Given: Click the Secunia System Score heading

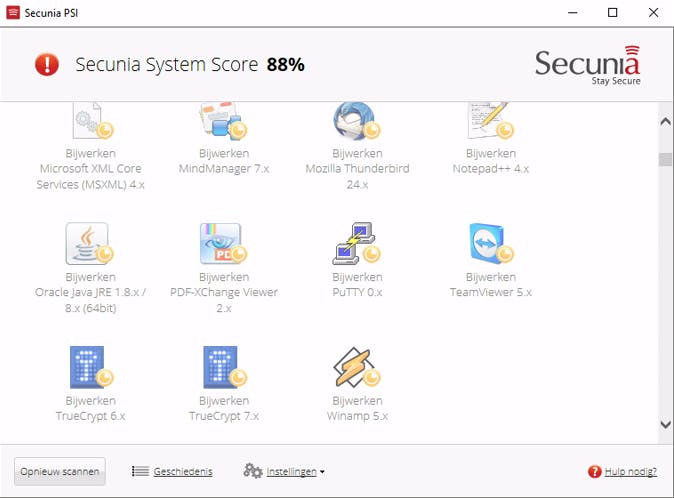Looking at the screenshot, I should pos(167,65).
